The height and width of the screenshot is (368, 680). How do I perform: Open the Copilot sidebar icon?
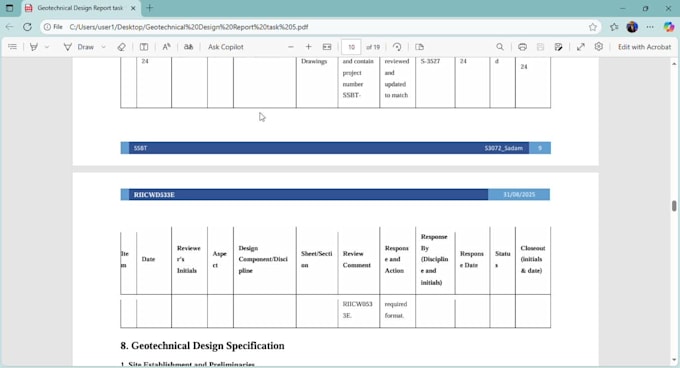coord(669,27)
